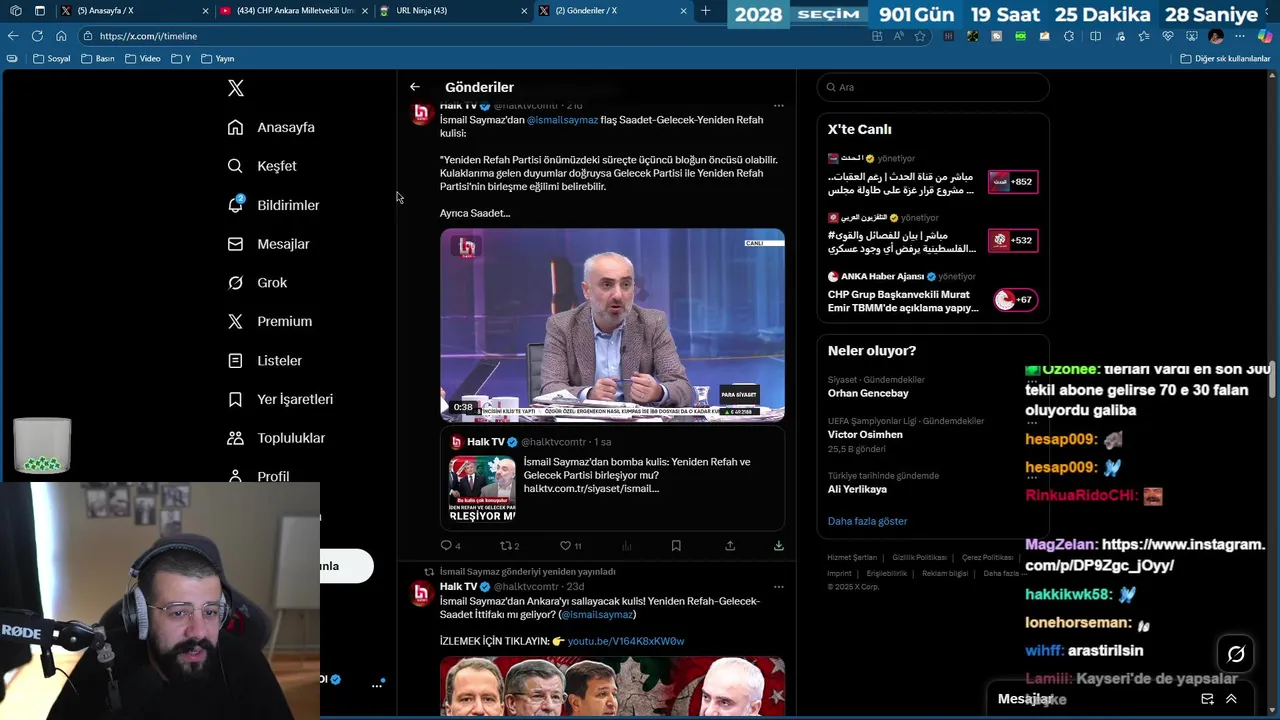This screenshot has width=1280, height=720.
Task: Expand the Mesajlar dock panel
Action: point(1231,699)
